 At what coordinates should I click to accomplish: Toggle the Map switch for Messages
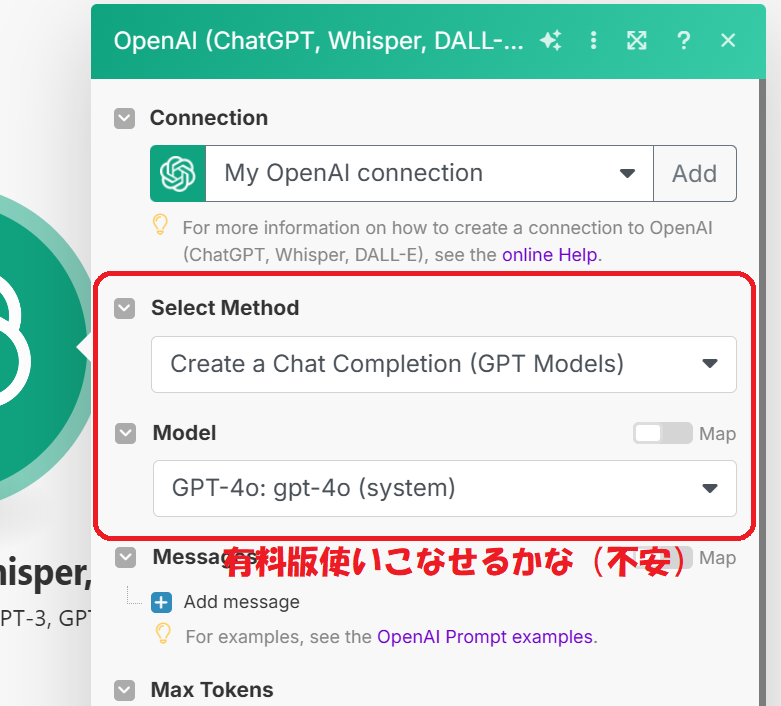coord(662,557)
